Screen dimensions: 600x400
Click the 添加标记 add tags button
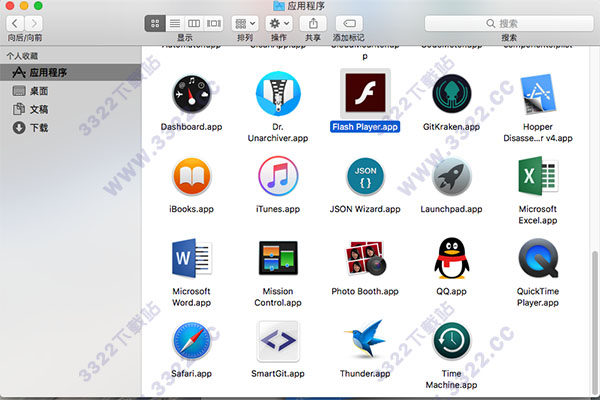(349, 24)
